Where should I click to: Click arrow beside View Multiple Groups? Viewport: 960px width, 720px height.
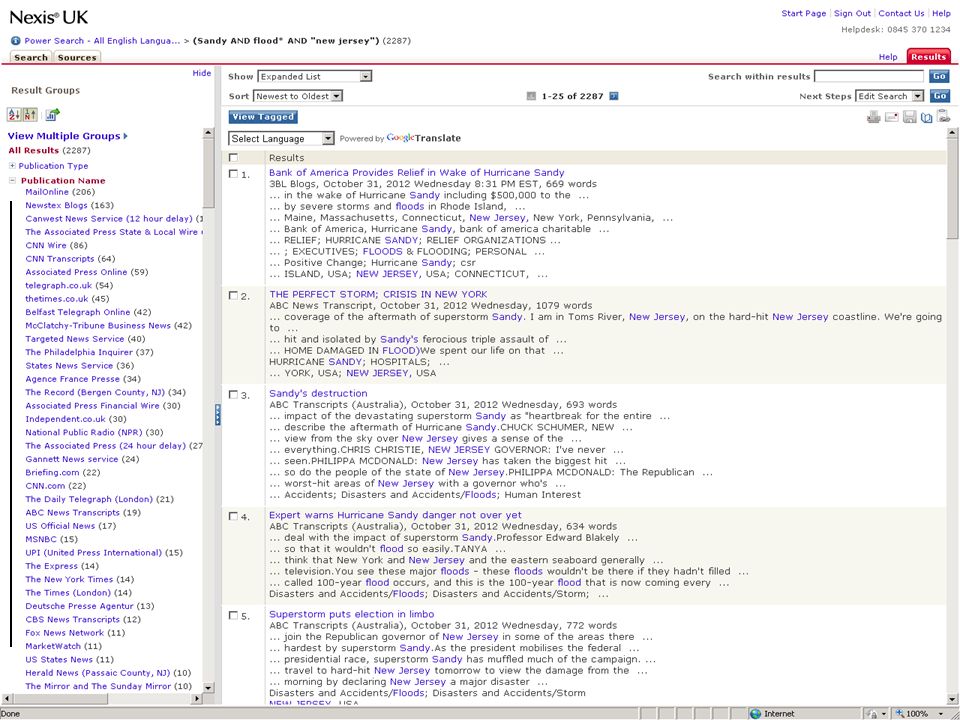126,136
